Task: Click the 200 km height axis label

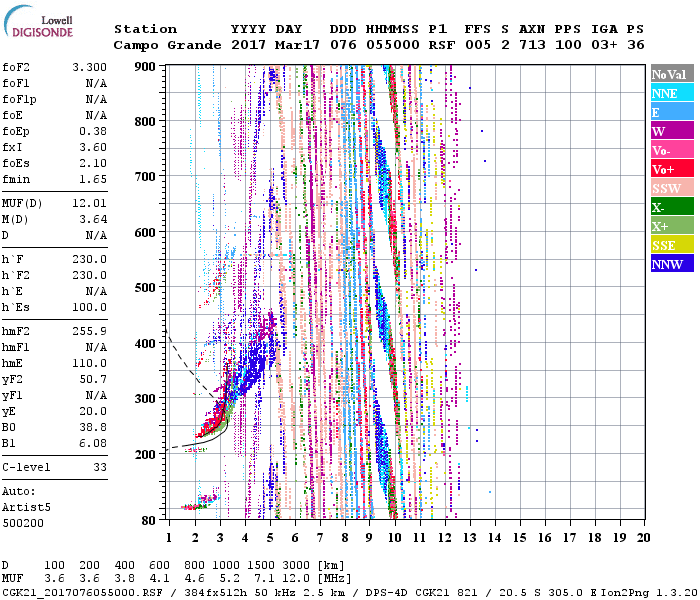Action: pos(145,454)
